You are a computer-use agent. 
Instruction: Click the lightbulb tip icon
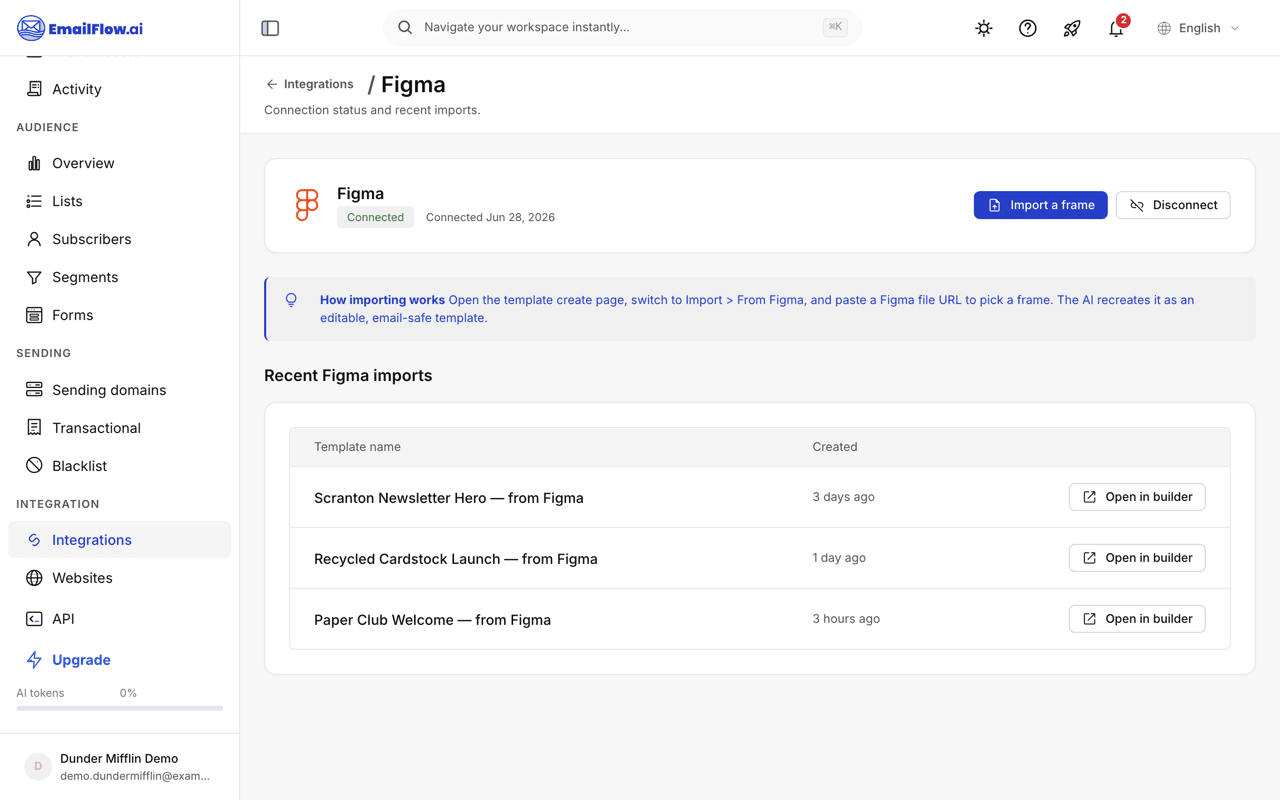point(291,300)
